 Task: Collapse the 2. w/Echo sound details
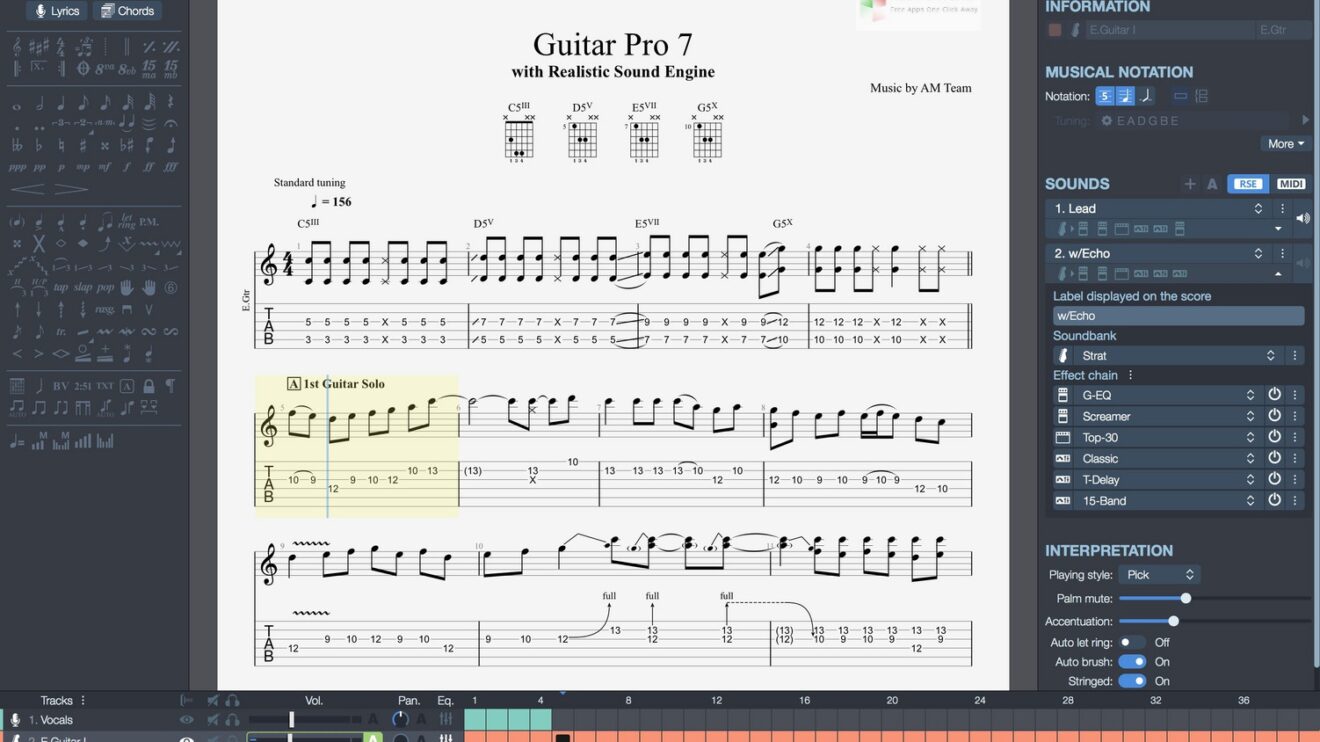tap(1278, 274)
